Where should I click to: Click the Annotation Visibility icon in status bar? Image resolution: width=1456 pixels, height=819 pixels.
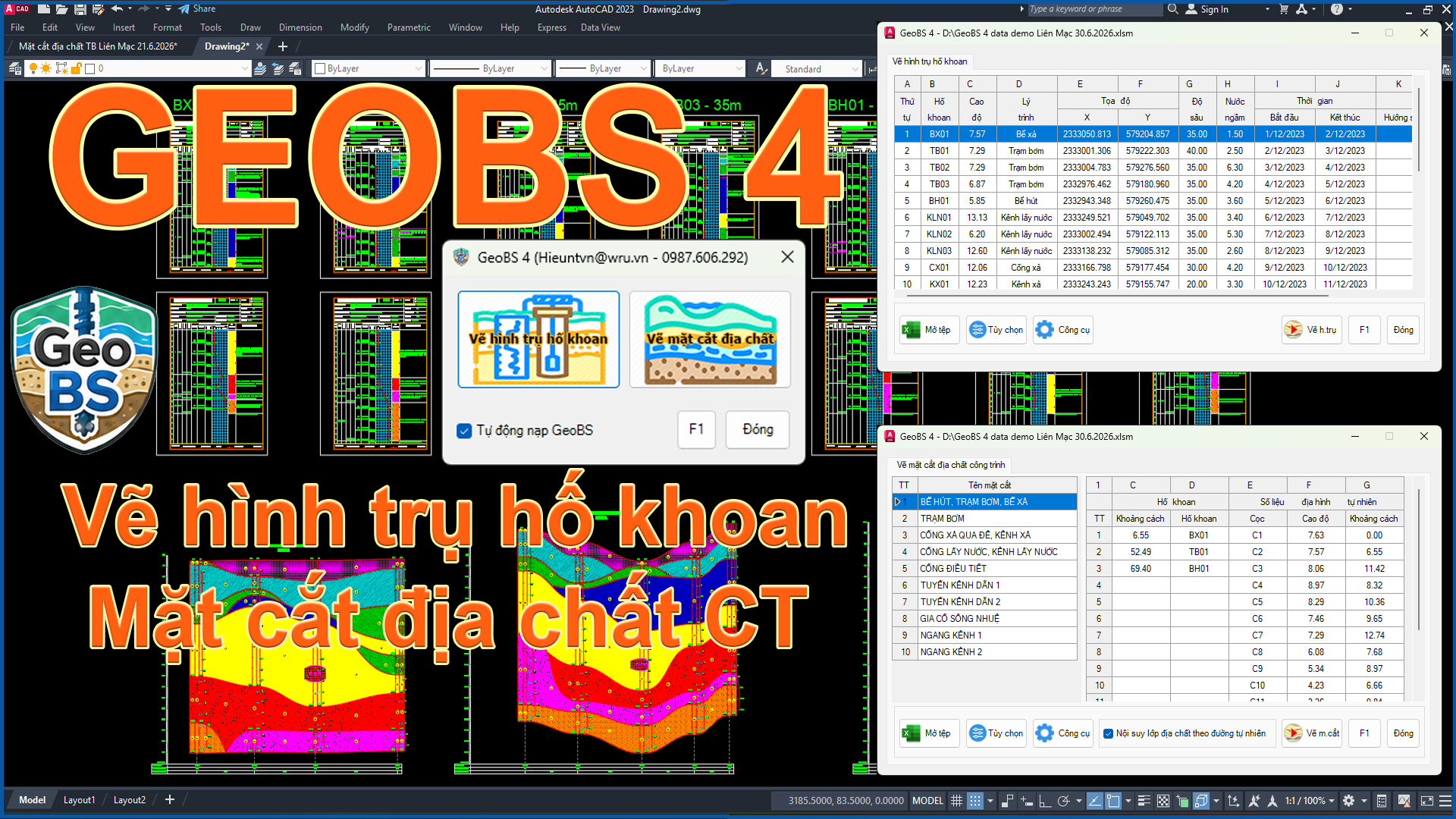click(1254, 801)
